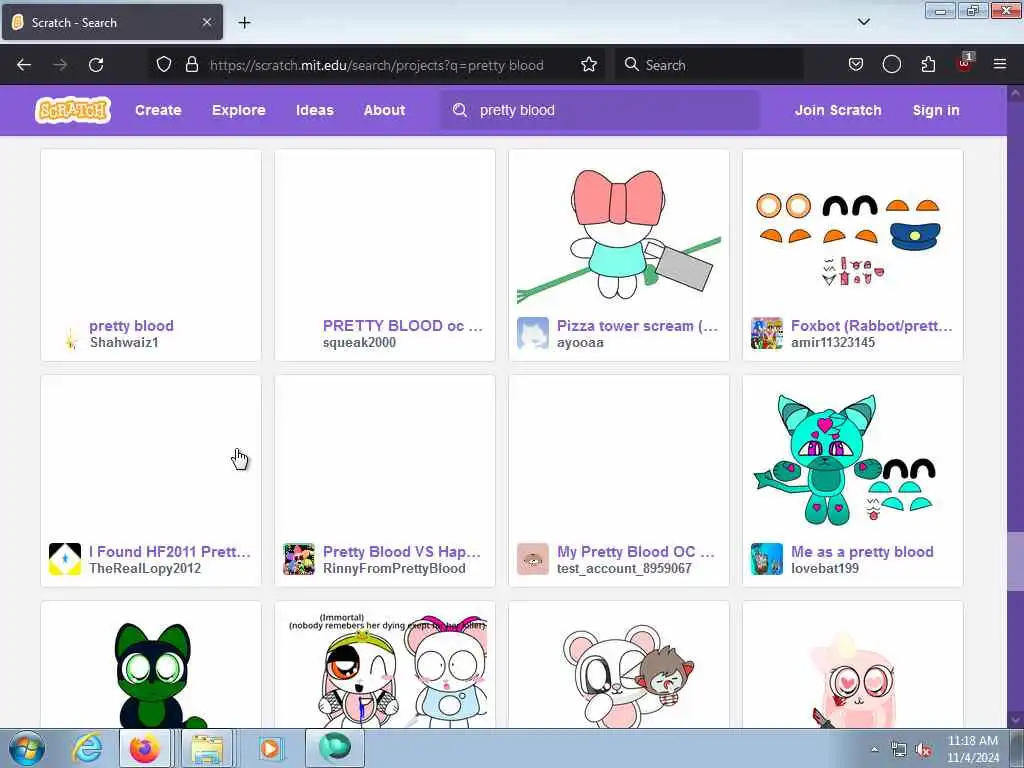Open the About menu item
Image resolution: width=1024 pixels, height=768 pixels.
[x=384, y=110]
